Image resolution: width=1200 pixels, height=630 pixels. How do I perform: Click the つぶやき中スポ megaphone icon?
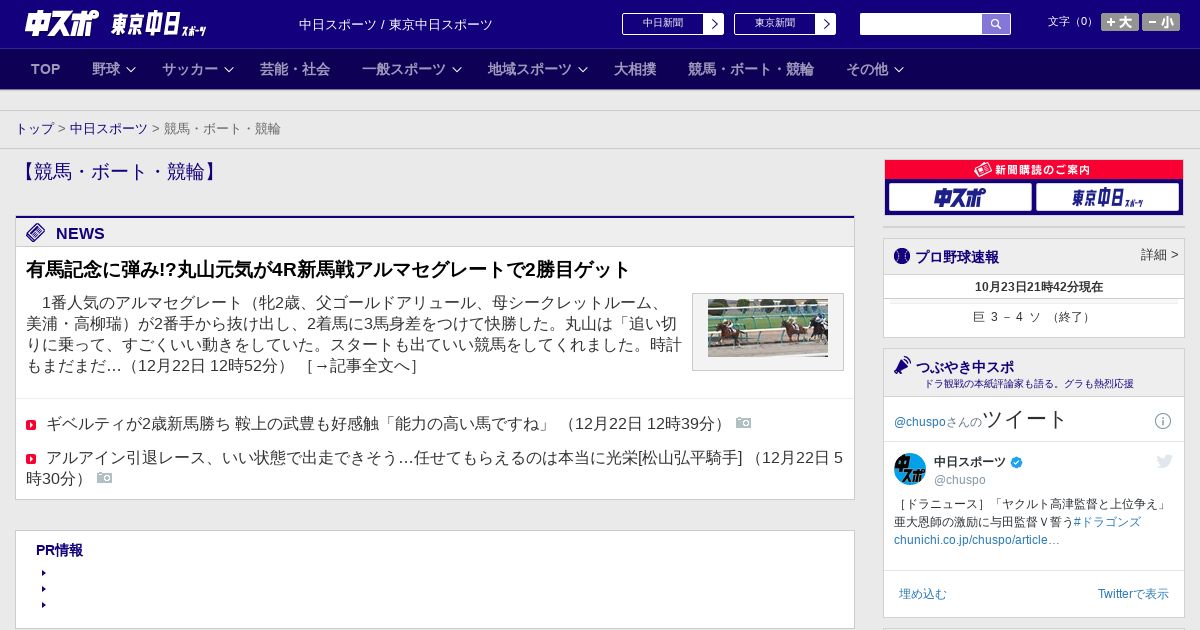pos(903,366)
